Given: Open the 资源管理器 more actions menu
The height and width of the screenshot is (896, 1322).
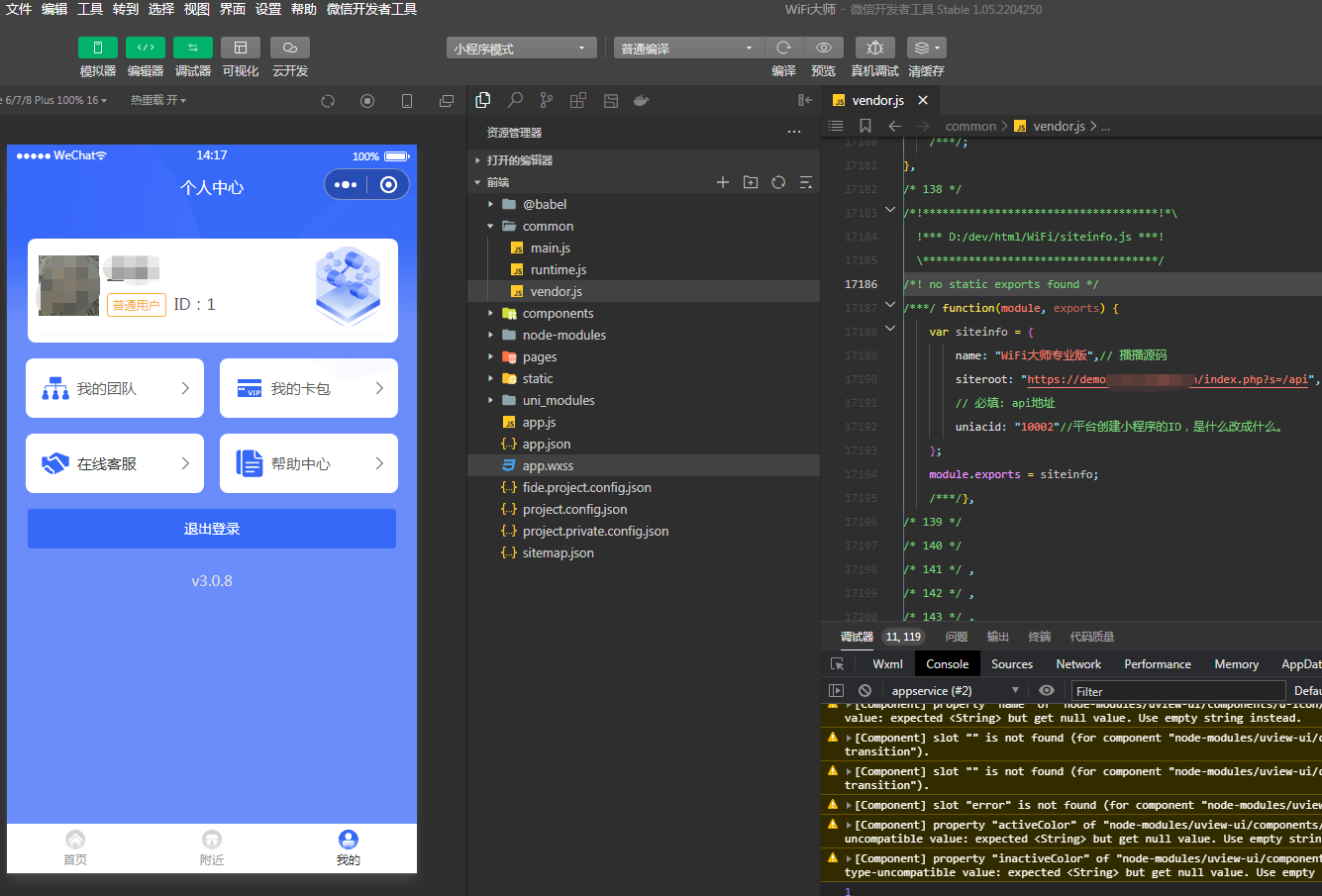Looking at the screenshot, I should [794, 132].
